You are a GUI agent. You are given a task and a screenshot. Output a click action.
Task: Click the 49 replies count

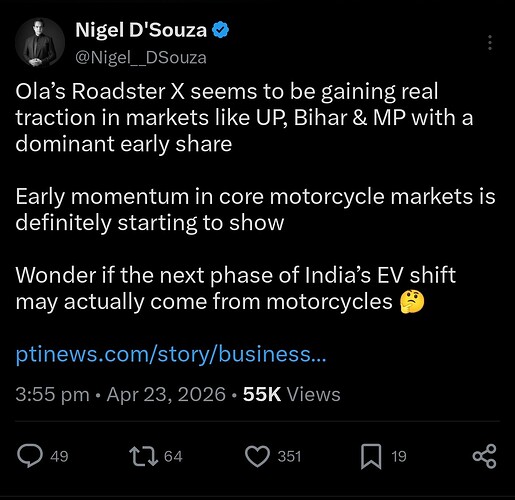pyautogui.click(x=59, y=456)
